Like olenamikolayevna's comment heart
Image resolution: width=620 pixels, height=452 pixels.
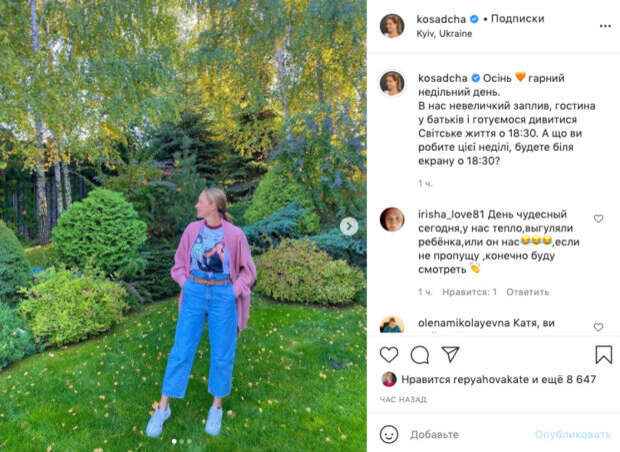(x=598, y=327)
